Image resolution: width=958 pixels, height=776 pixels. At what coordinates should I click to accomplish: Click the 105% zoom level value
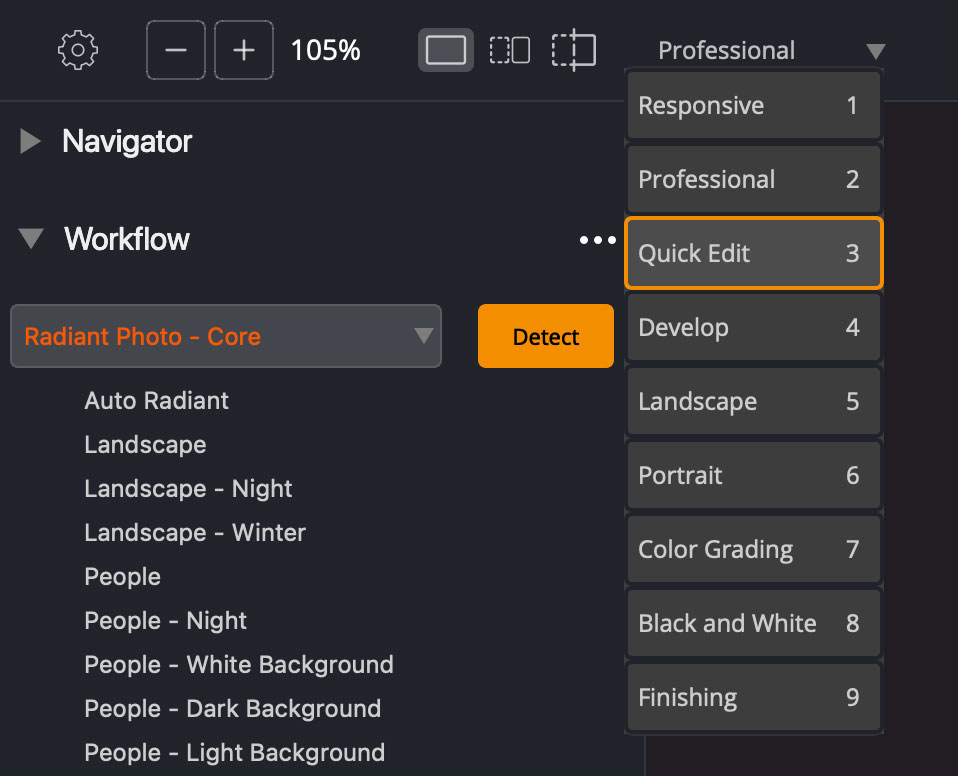325,51
